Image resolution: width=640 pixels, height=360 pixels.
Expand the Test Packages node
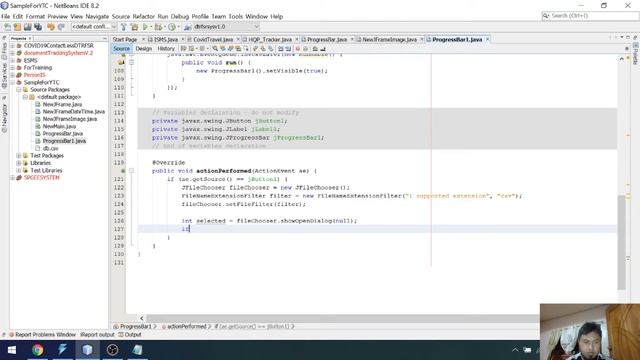click(x=19, y=156)
